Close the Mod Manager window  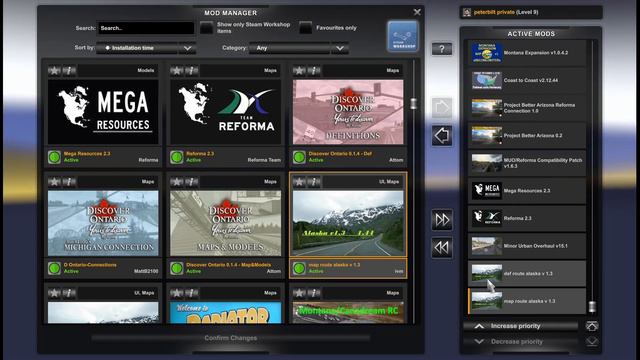tap(417, 12)
